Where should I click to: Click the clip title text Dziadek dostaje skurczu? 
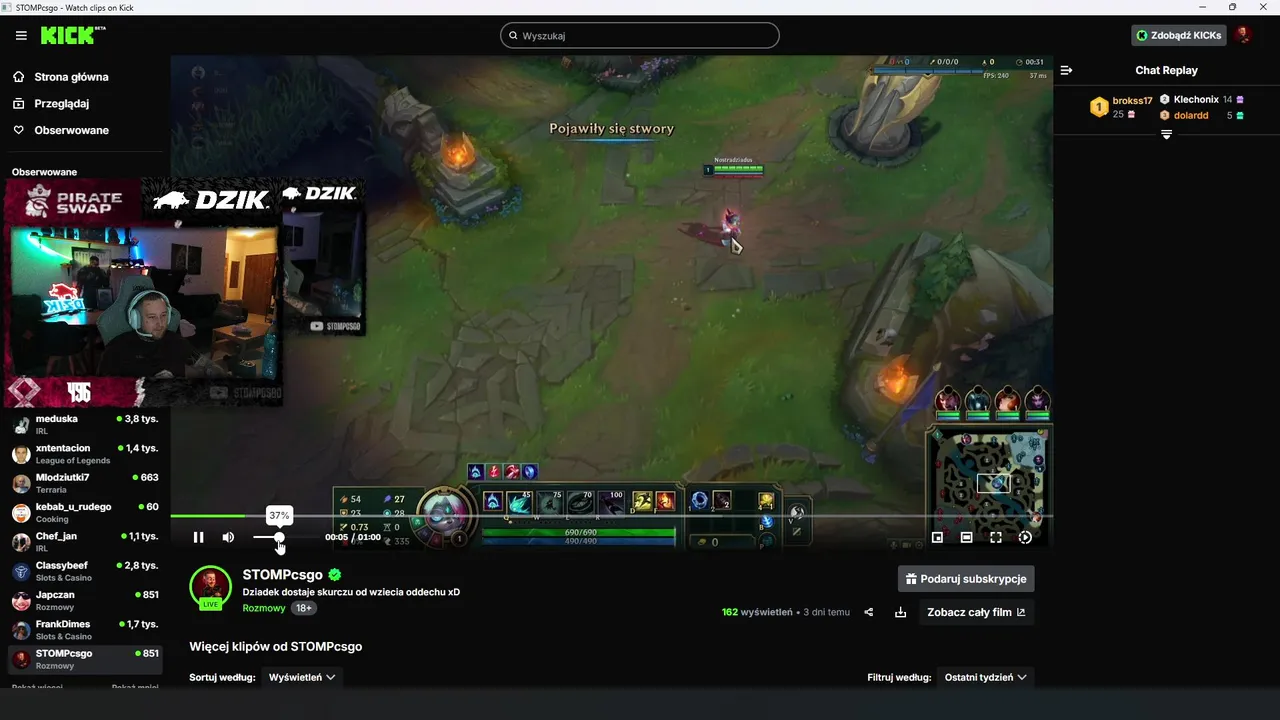[351, 592]
